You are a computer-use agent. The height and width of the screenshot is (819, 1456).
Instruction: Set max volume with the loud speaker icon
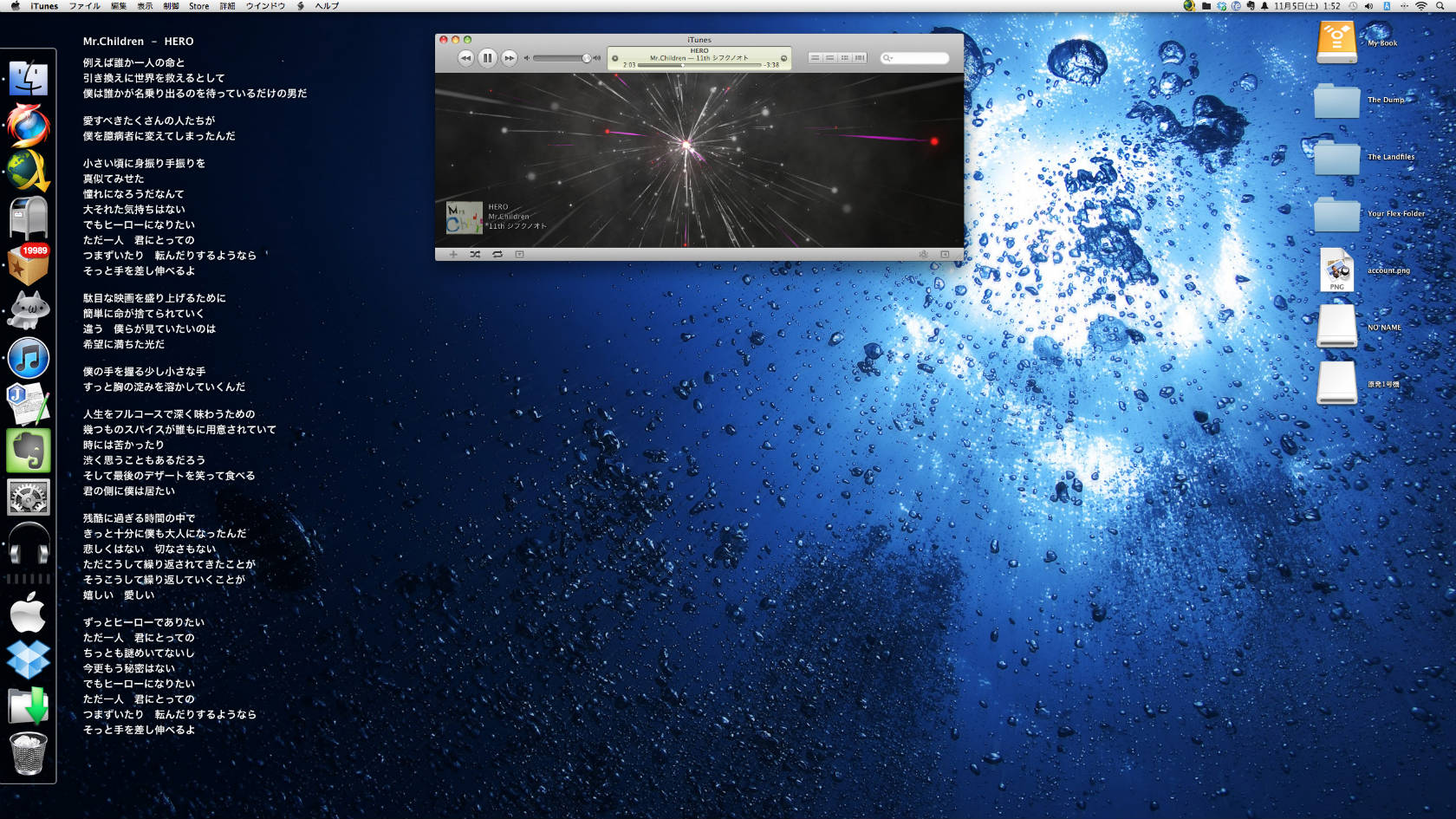click(x=597, y=58)
